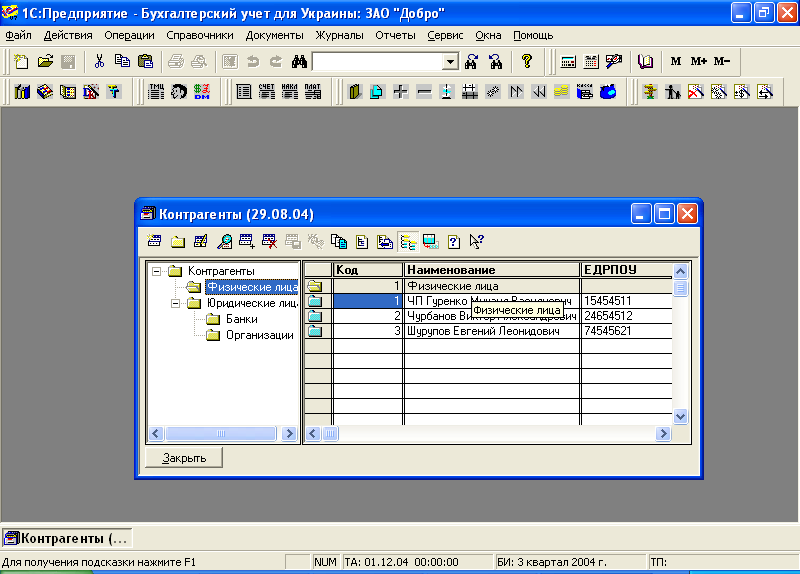Open the Syntax Assistant book icon

(x=645, y=62)
